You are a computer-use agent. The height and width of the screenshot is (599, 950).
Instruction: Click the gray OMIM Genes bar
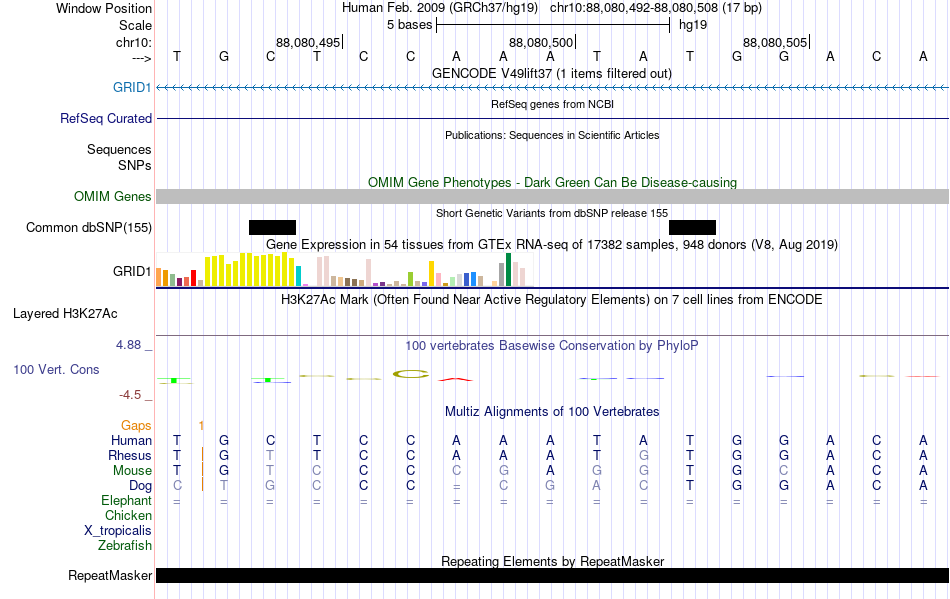[x=552, y=196]
